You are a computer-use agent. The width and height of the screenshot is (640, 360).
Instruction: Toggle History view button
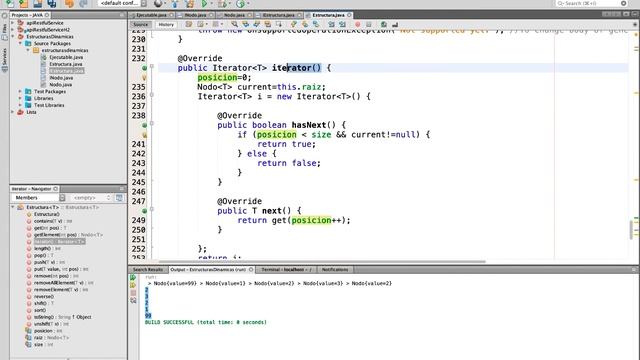pyautogui.click(x=166, y=24)
